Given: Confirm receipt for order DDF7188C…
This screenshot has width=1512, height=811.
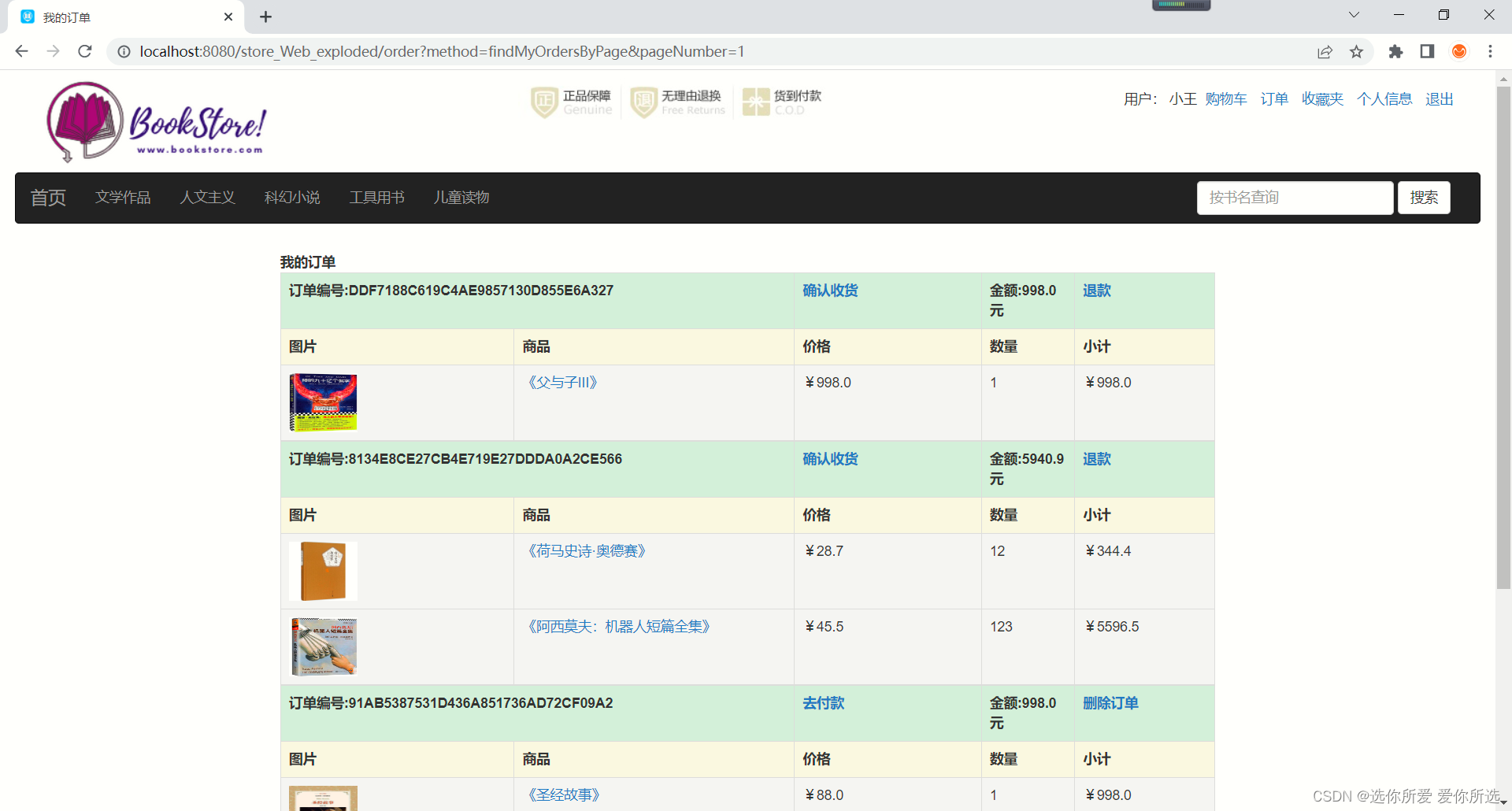Looking at the screenshot, I should (x=830, y=291).
